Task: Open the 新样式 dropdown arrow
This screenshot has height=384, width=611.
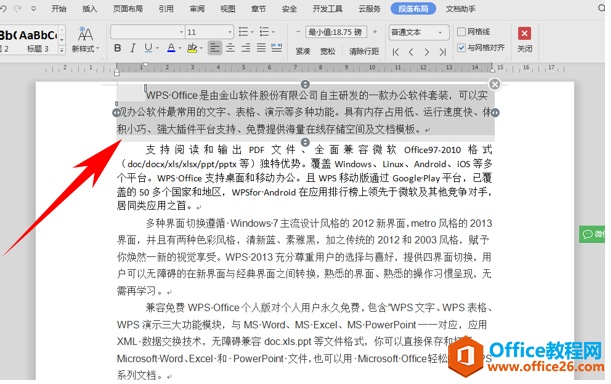Action: [x=98, y=49]
